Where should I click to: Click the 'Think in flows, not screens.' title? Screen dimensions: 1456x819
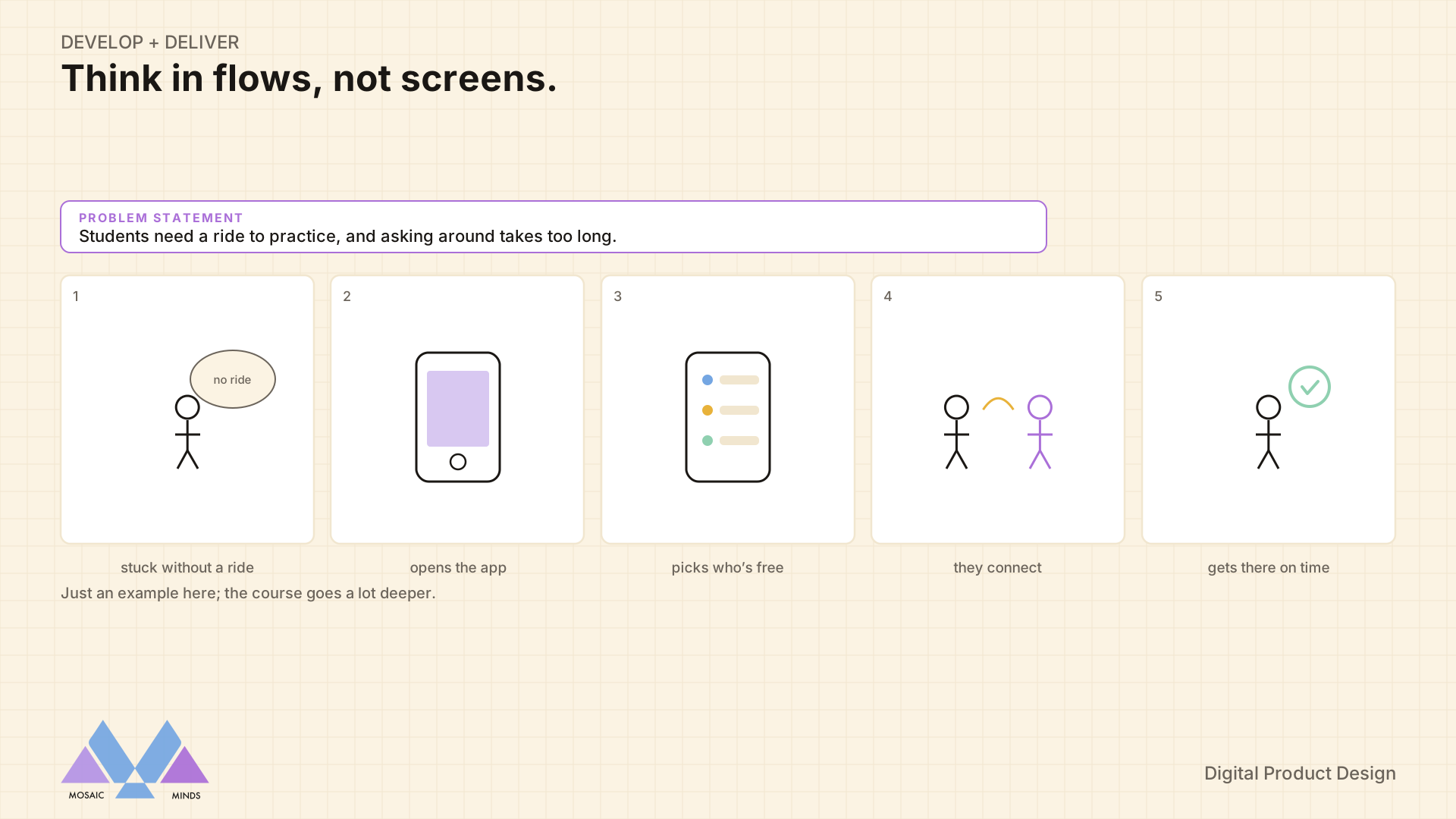click(309, 79)
